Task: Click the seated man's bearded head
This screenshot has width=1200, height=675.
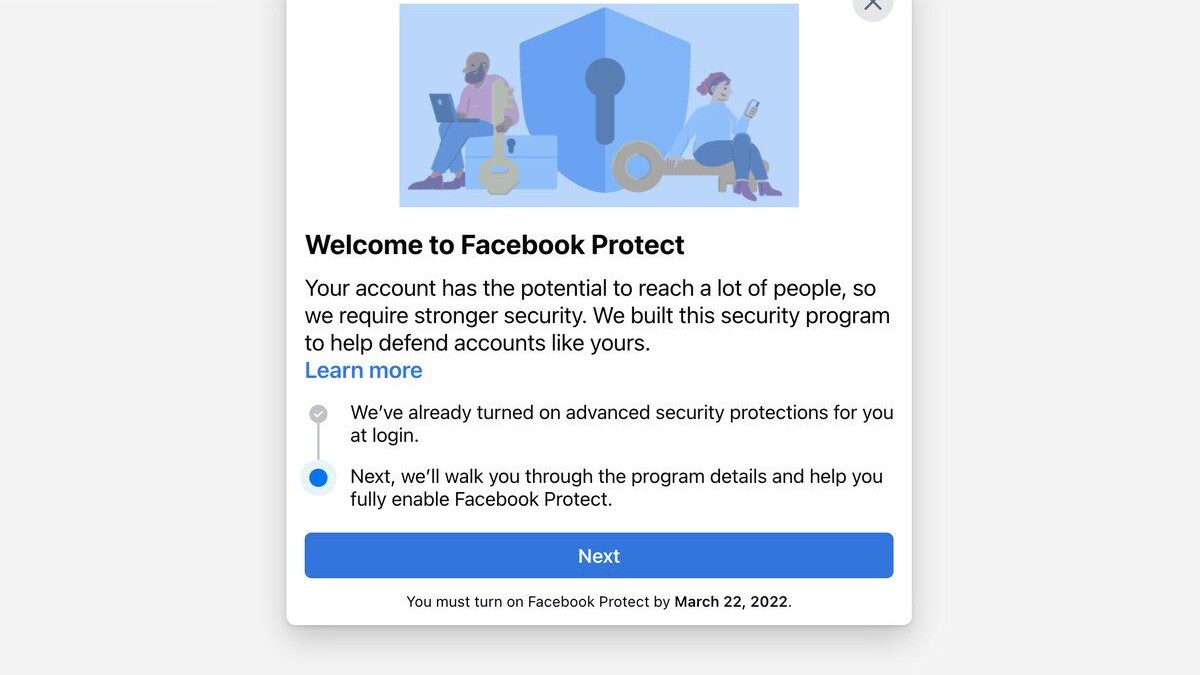Action: coord(474,70)
